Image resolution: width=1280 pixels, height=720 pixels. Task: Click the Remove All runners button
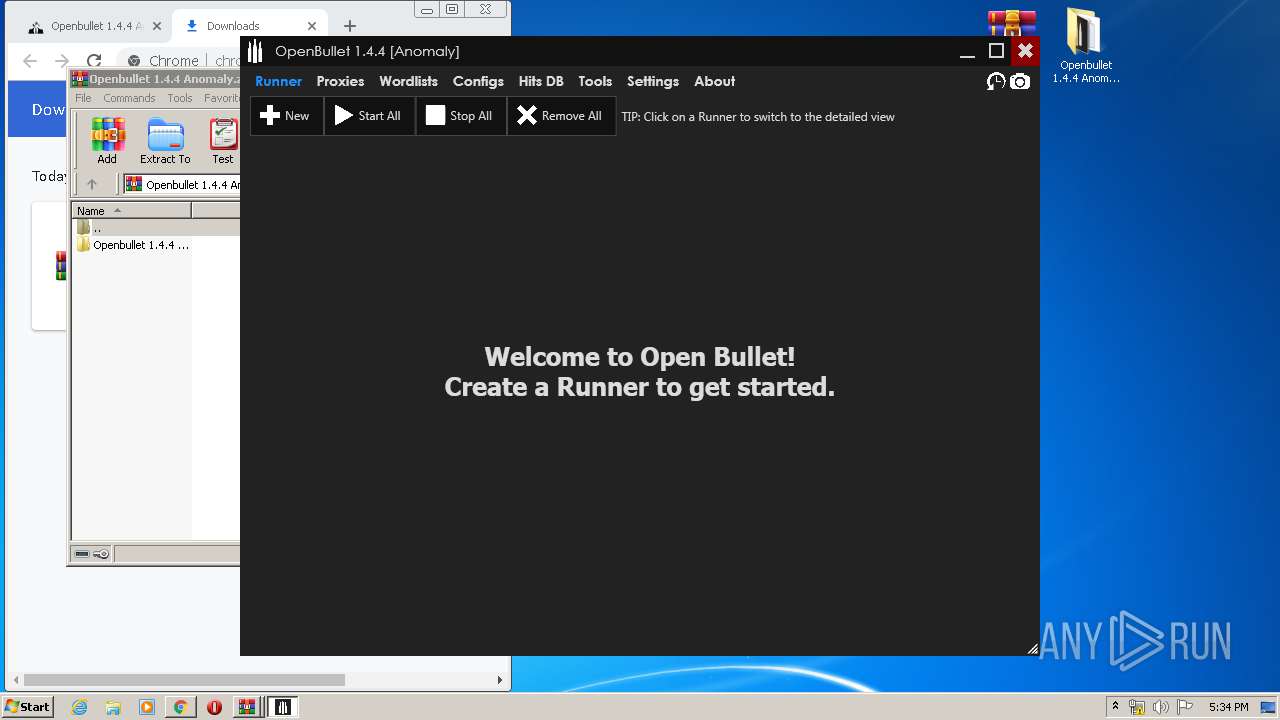pos(561,116)
